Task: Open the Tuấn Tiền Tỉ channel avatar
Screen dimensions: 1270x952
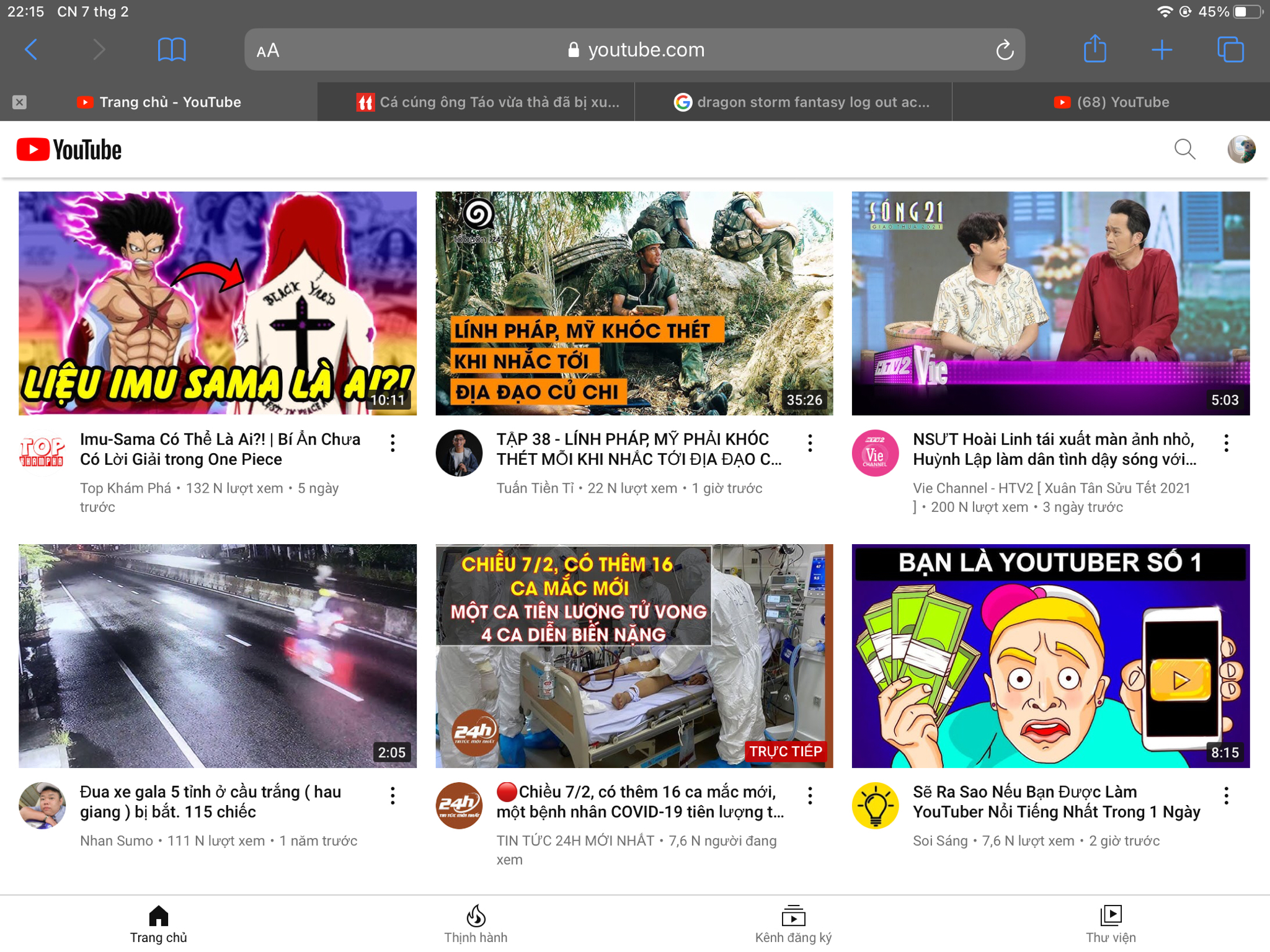Action: 459,453
